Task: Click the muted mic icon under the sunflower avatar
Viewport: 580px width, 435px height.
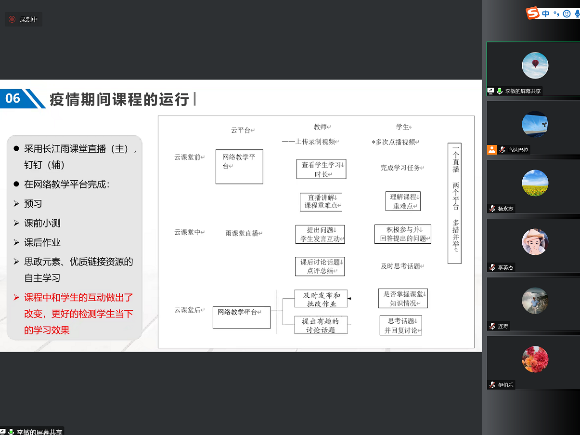Action: pos(492,209)
